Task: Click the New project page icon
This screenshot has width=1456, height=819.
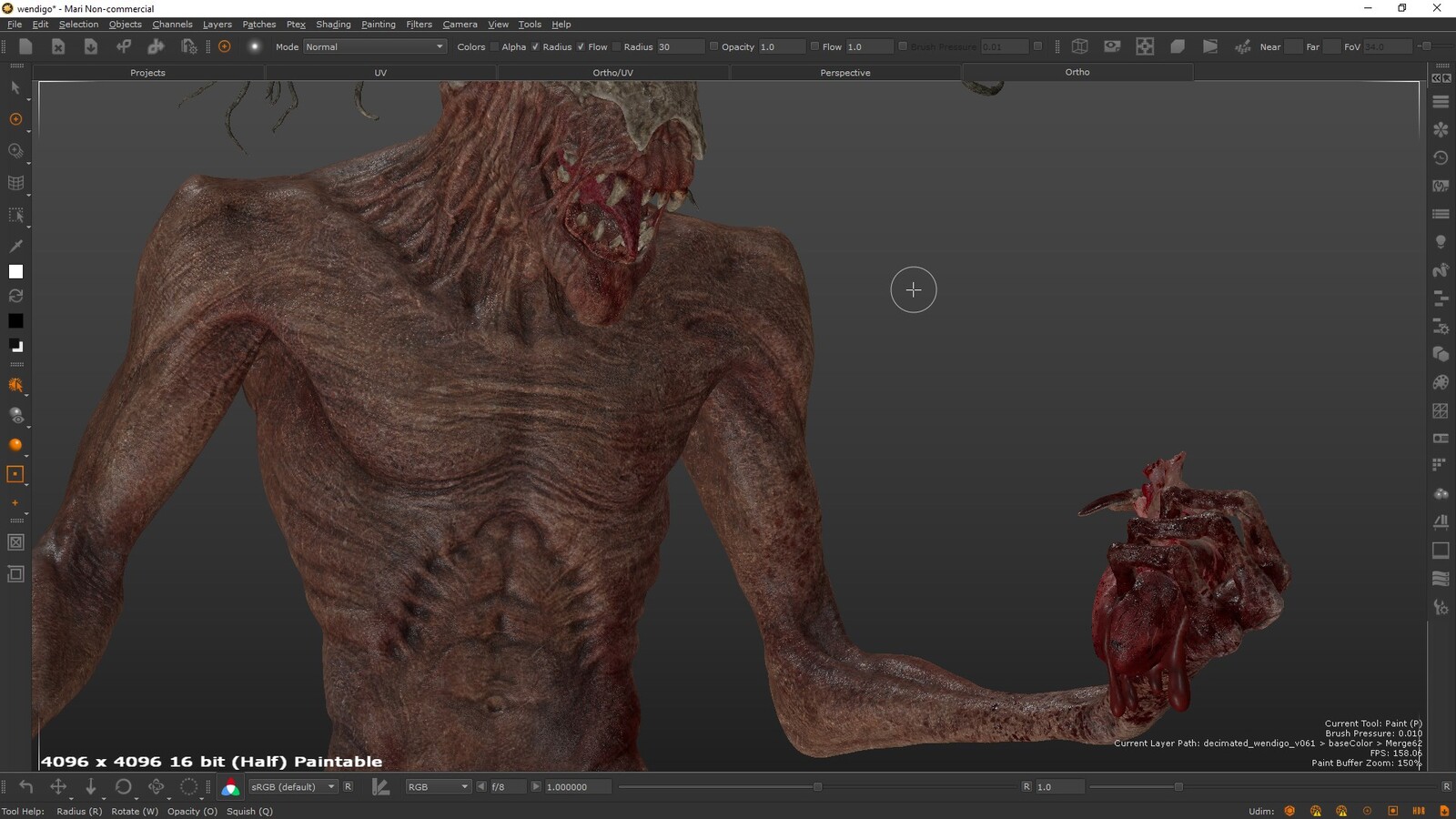Action: [x=25, y=46]
